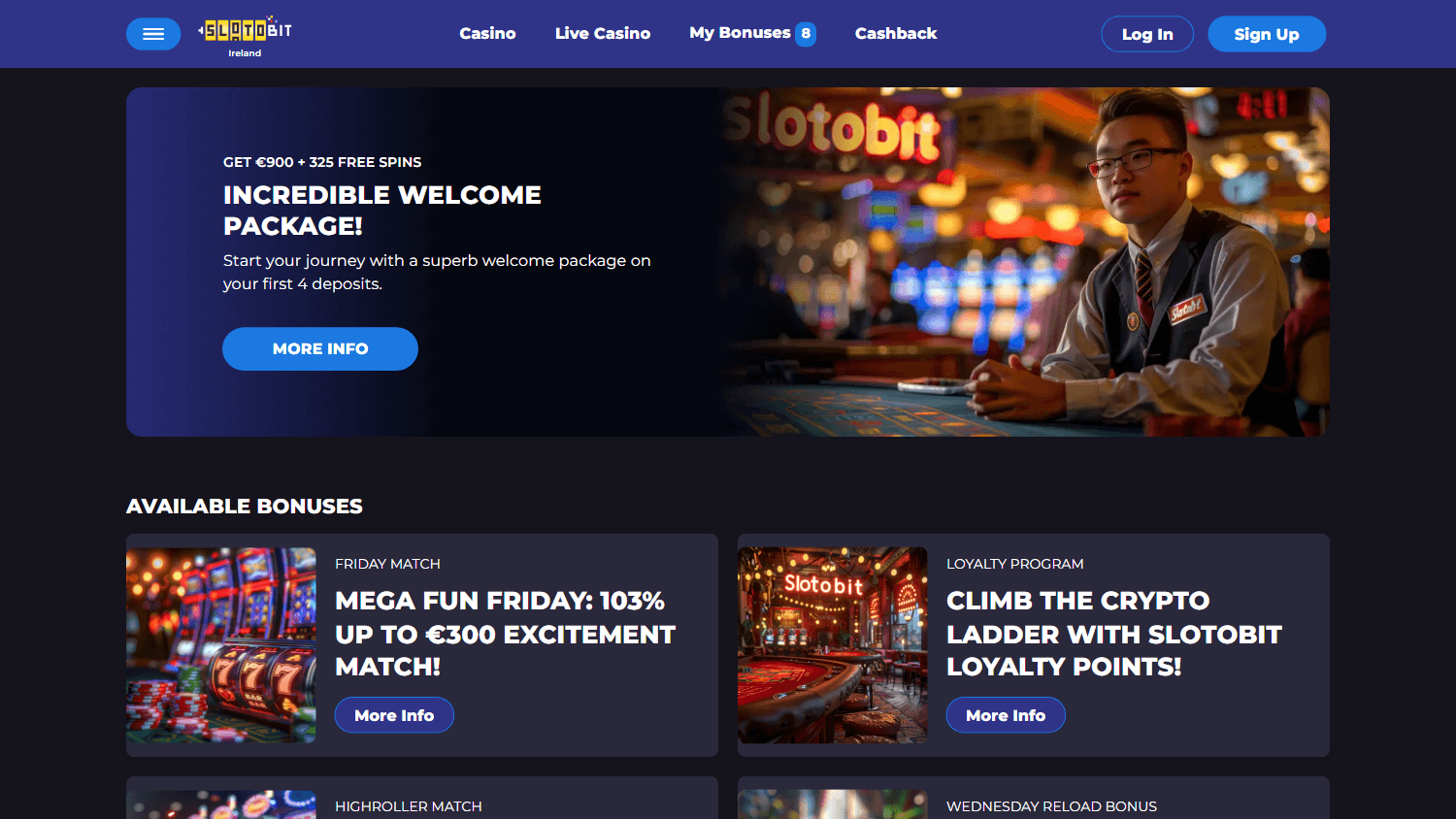
Task: Open the Live Casino page
Action: pyautogui.click(x=603, y=33)
